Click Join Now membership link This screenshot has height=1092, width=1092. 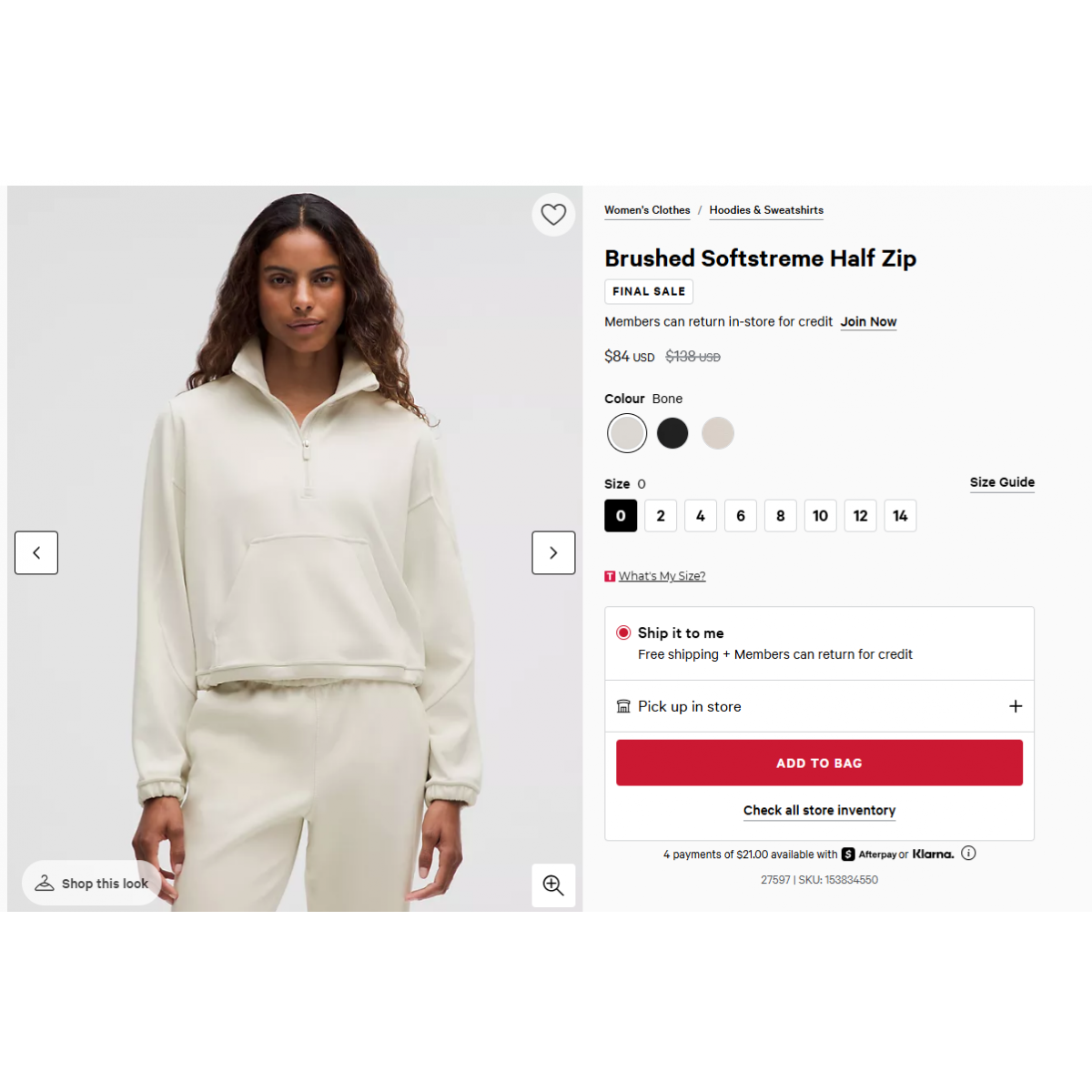pos(868,322)
